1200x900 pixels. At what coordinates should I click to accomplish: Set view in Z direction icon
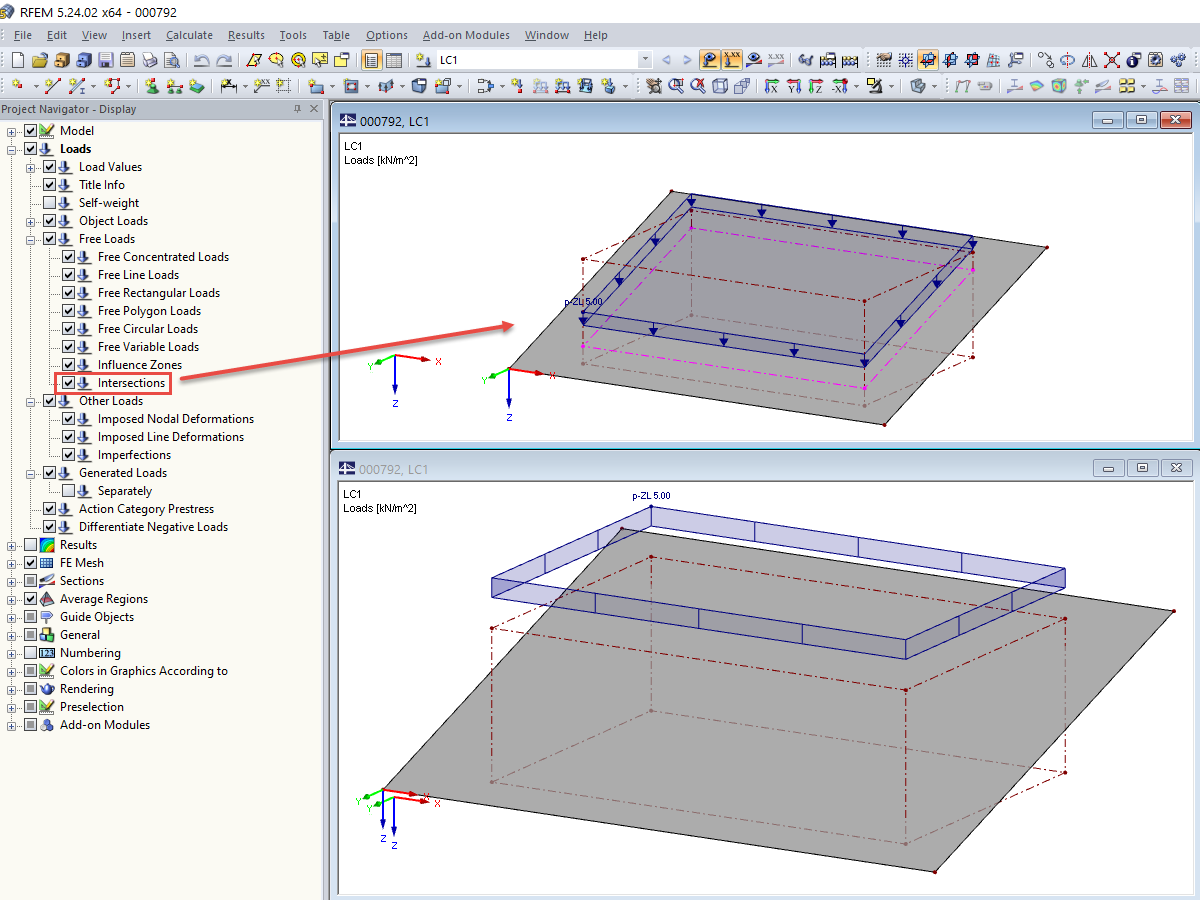815,86
